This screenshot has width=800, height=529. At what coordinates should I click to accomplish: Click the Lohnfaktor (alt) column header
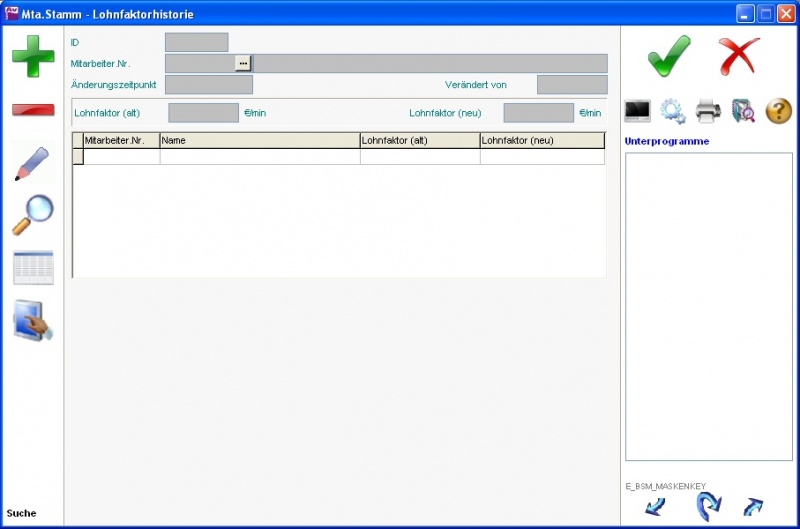coord(420,141)
